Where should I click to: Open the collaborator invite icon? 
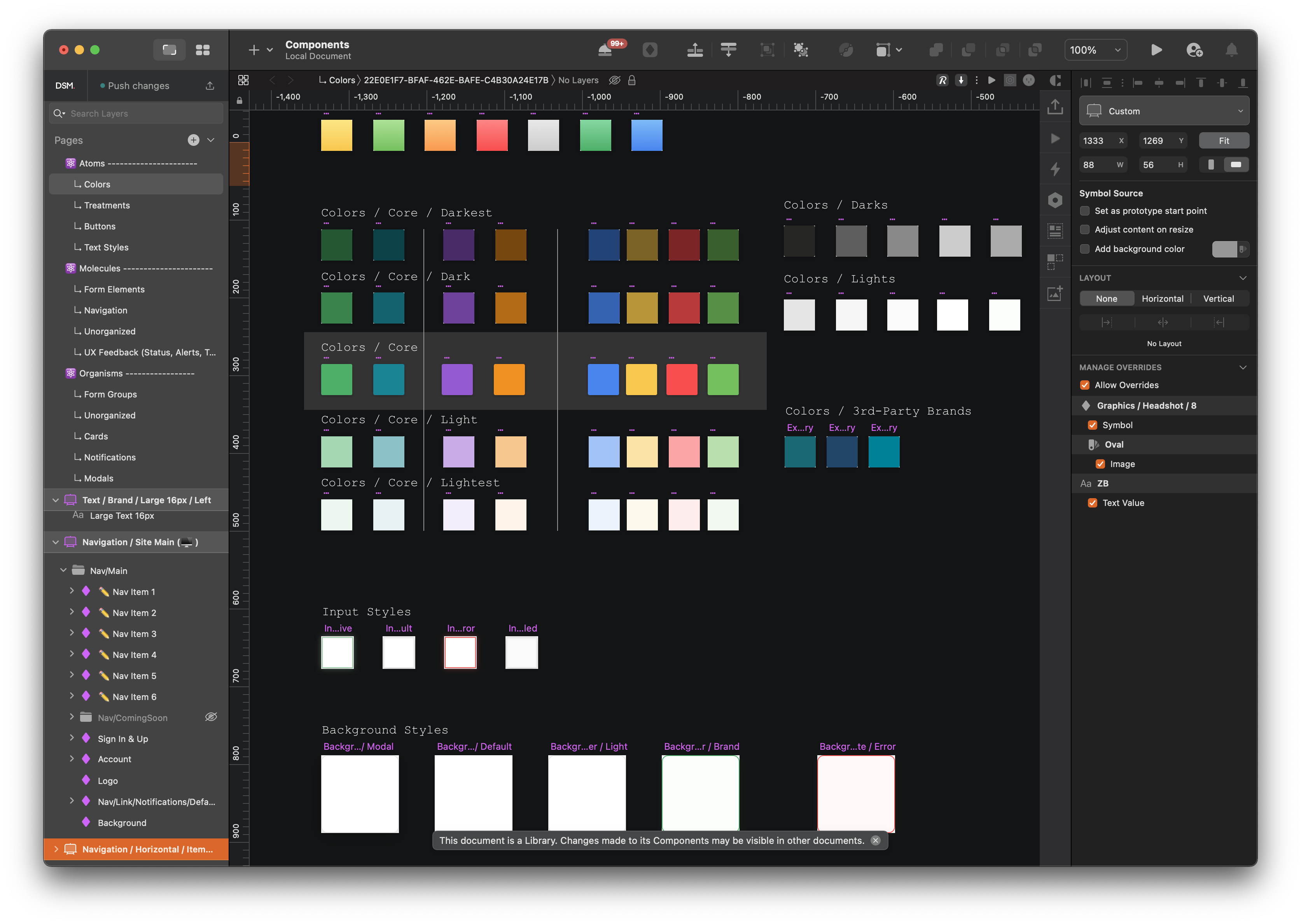point(1194,50)
